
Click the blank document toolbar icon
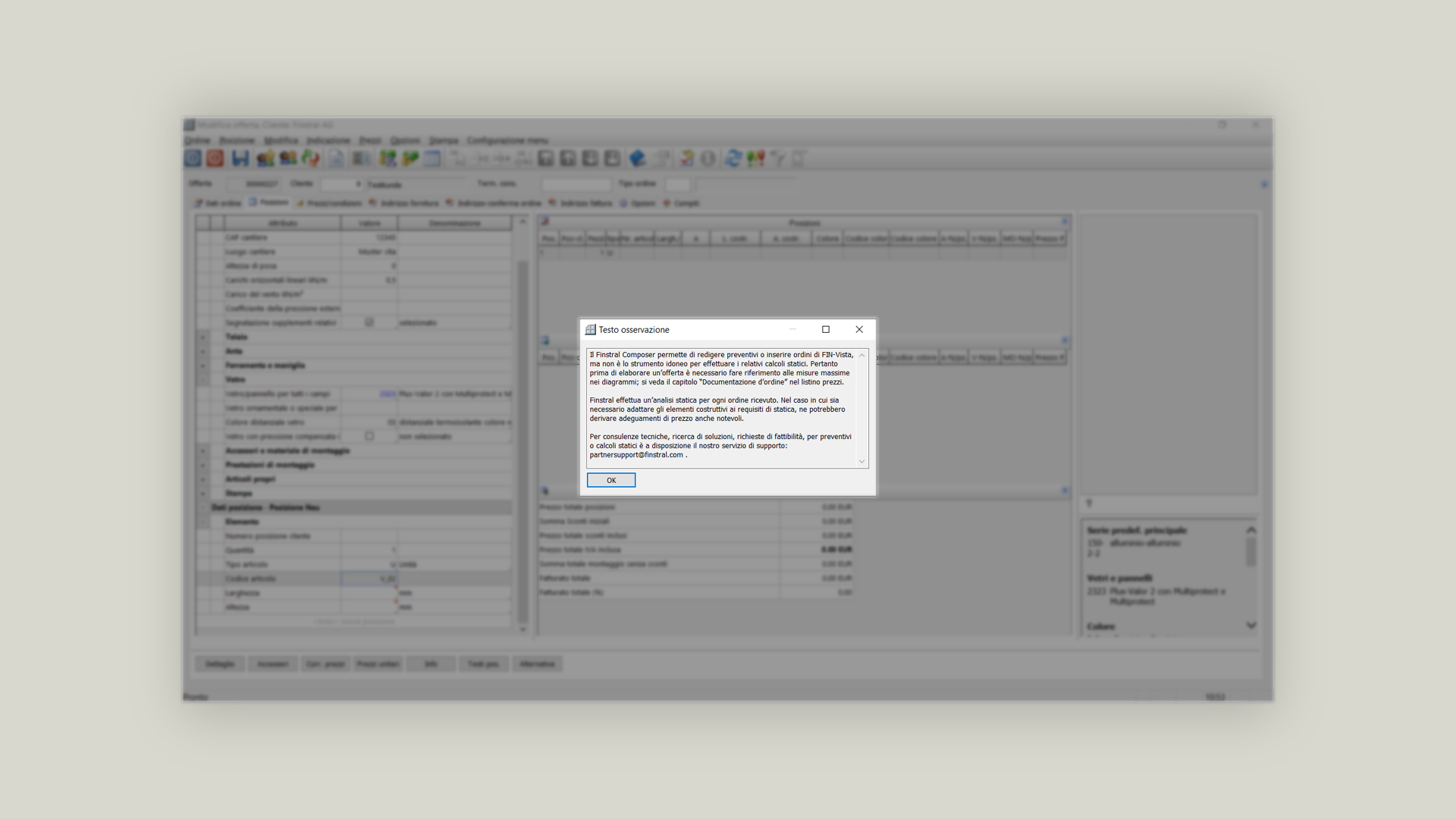click(x=336, y=158)
